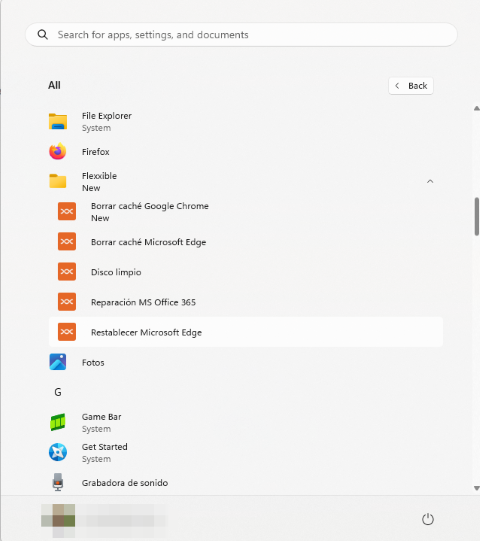Click the search apps input field

pyautogui.click(x=242, y=35)
